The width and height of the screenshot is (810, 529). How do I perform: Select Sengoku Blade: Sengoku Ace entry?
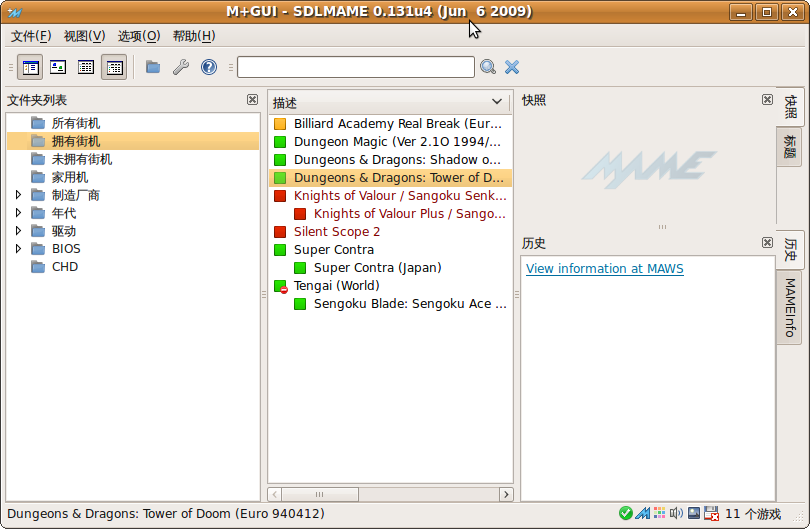coord(391,304)
